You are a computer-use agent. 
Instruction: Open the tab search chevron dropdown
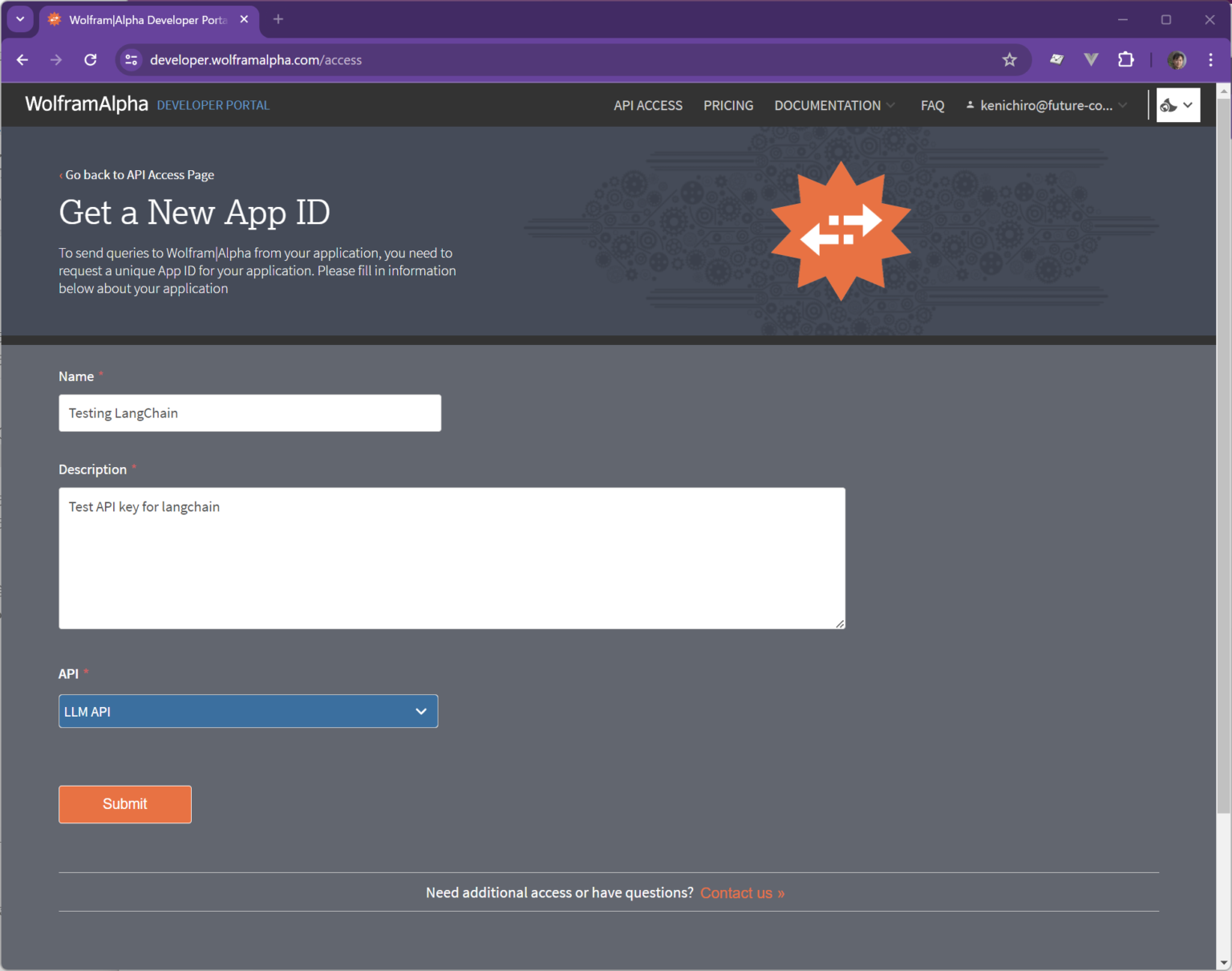20,19
